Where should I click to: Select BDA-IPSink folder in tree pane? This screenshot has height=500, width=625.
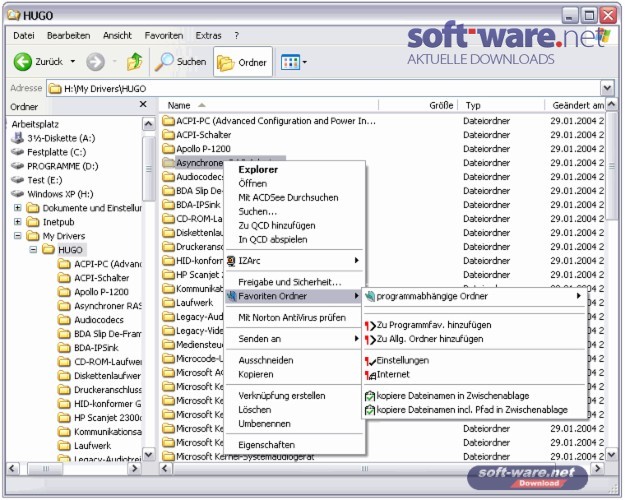tap(96, 348)
